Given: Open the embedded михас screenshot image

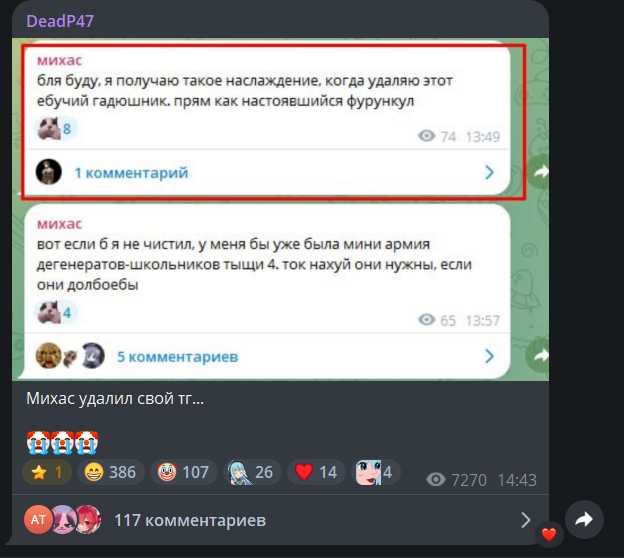Looking at the screenshot, I should [x=280, y=209].
